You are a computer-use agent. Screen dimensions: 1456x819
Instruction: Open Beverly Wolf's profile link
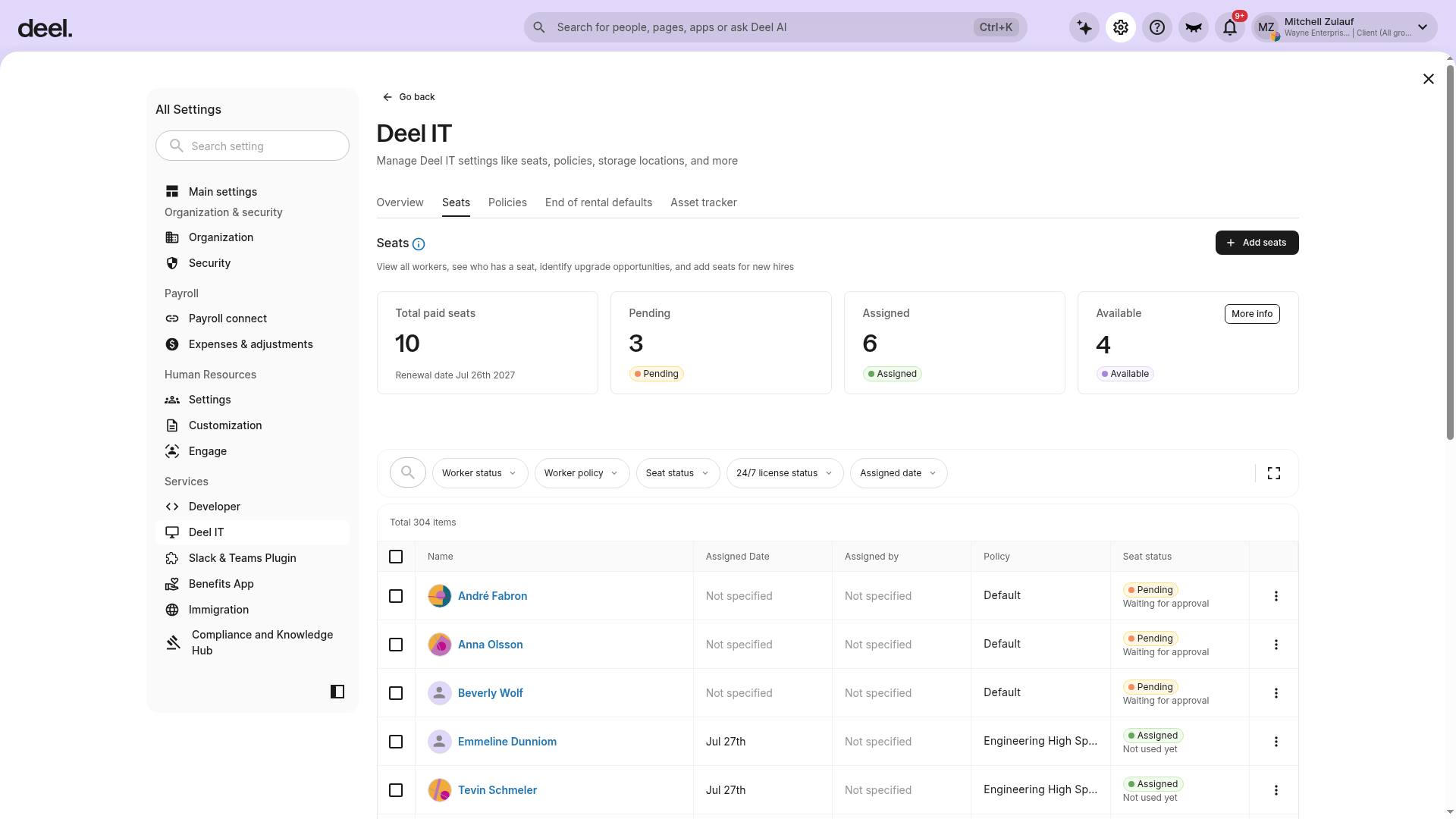[x=490, y=693]
